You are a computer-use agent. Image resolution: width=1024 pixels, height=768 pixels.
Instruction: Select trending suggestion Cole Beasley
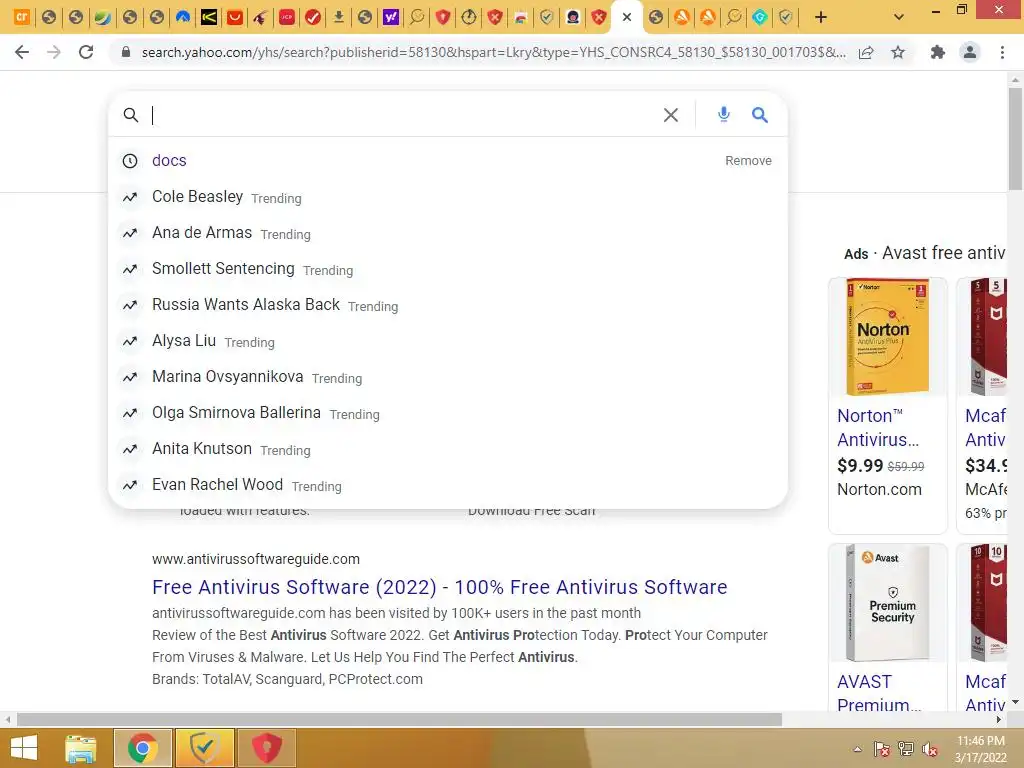[x=448, y=197]
